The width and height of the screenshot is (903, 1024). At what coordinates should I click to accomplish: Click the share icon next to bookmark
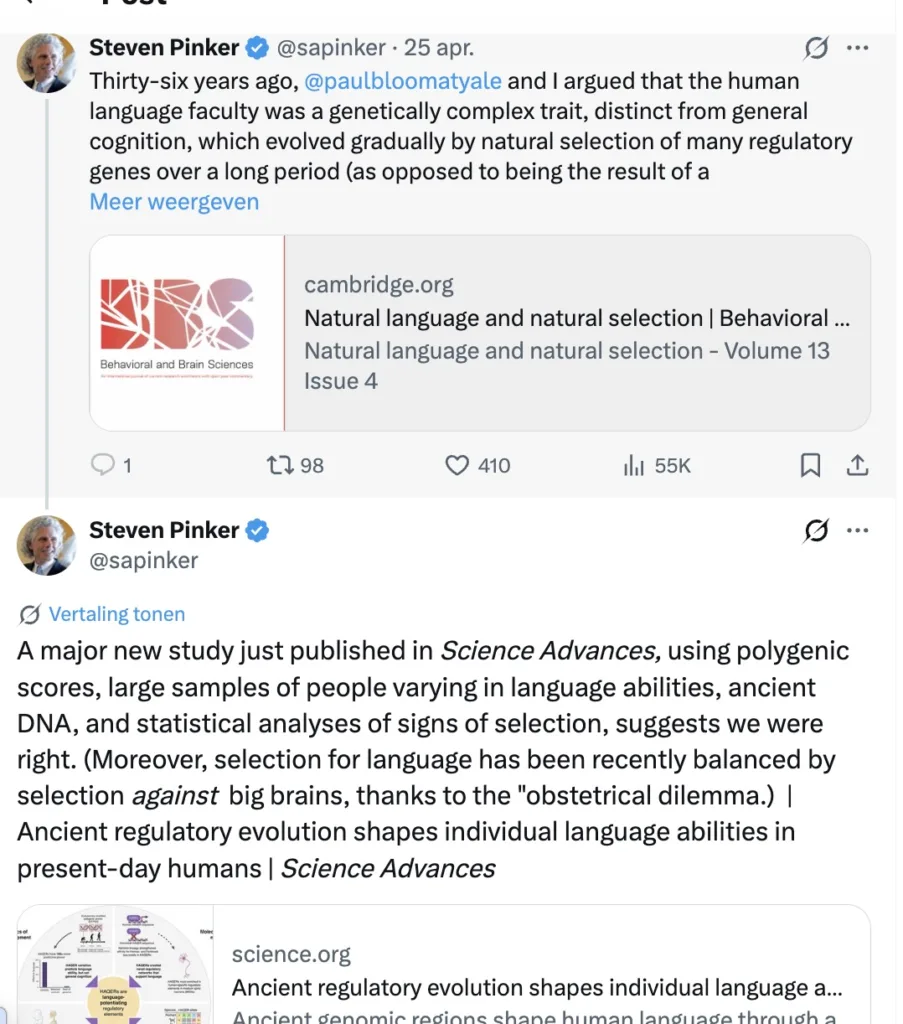[x=857, y=465]
